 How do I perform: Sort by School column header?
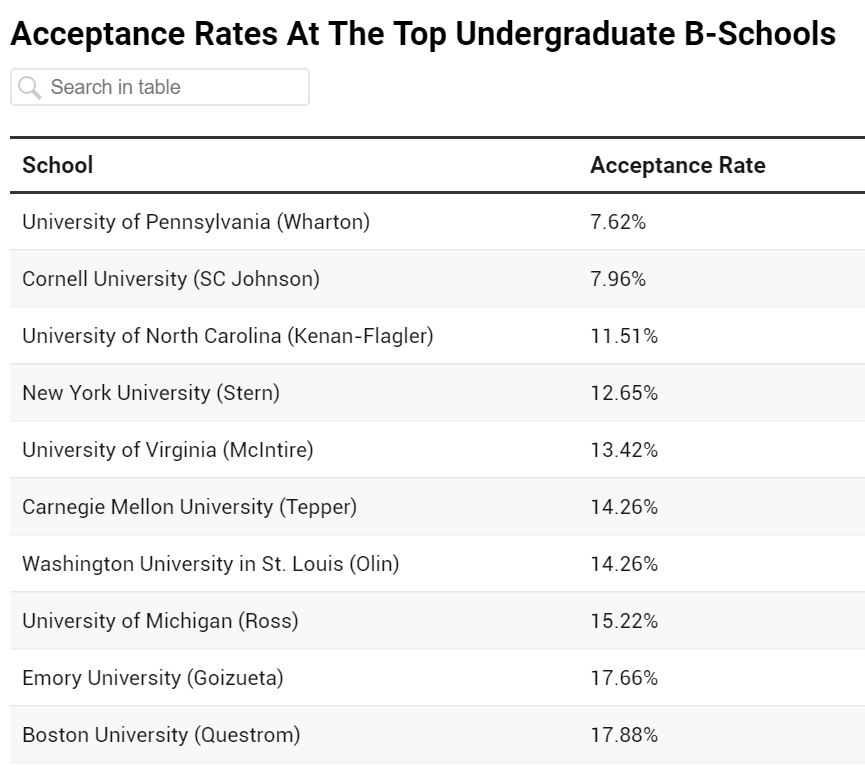point(58,165)
